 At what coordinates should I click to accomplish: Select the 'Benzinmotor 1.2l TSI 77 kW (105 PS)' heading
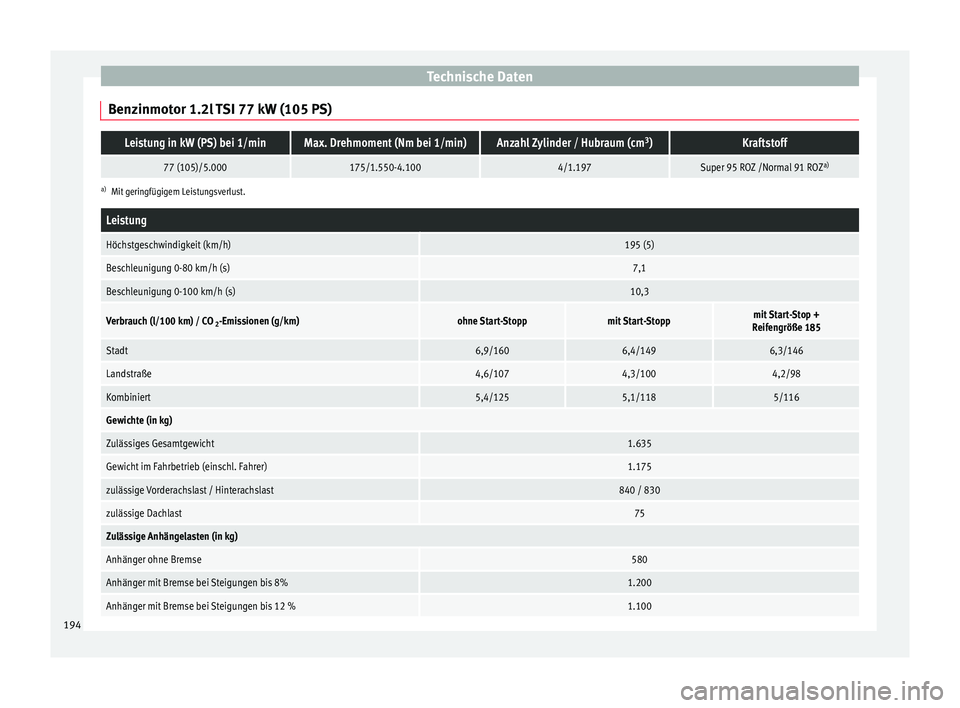tap(220, 109)
